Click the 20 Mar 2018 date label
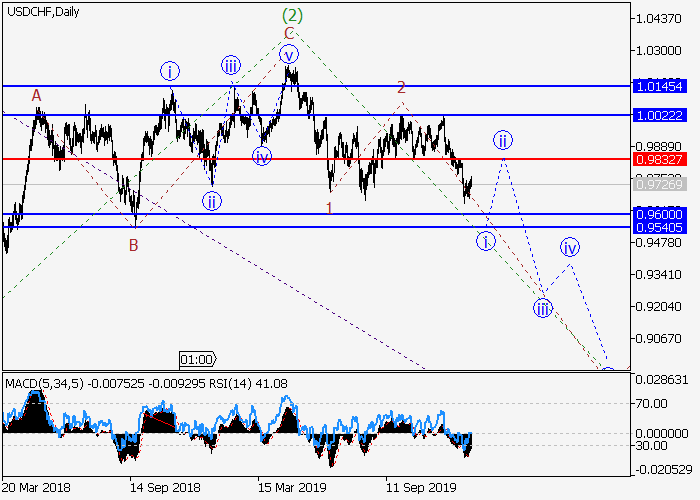The height and width of the screenshot is (500, 700). click(x=36, y=488)
